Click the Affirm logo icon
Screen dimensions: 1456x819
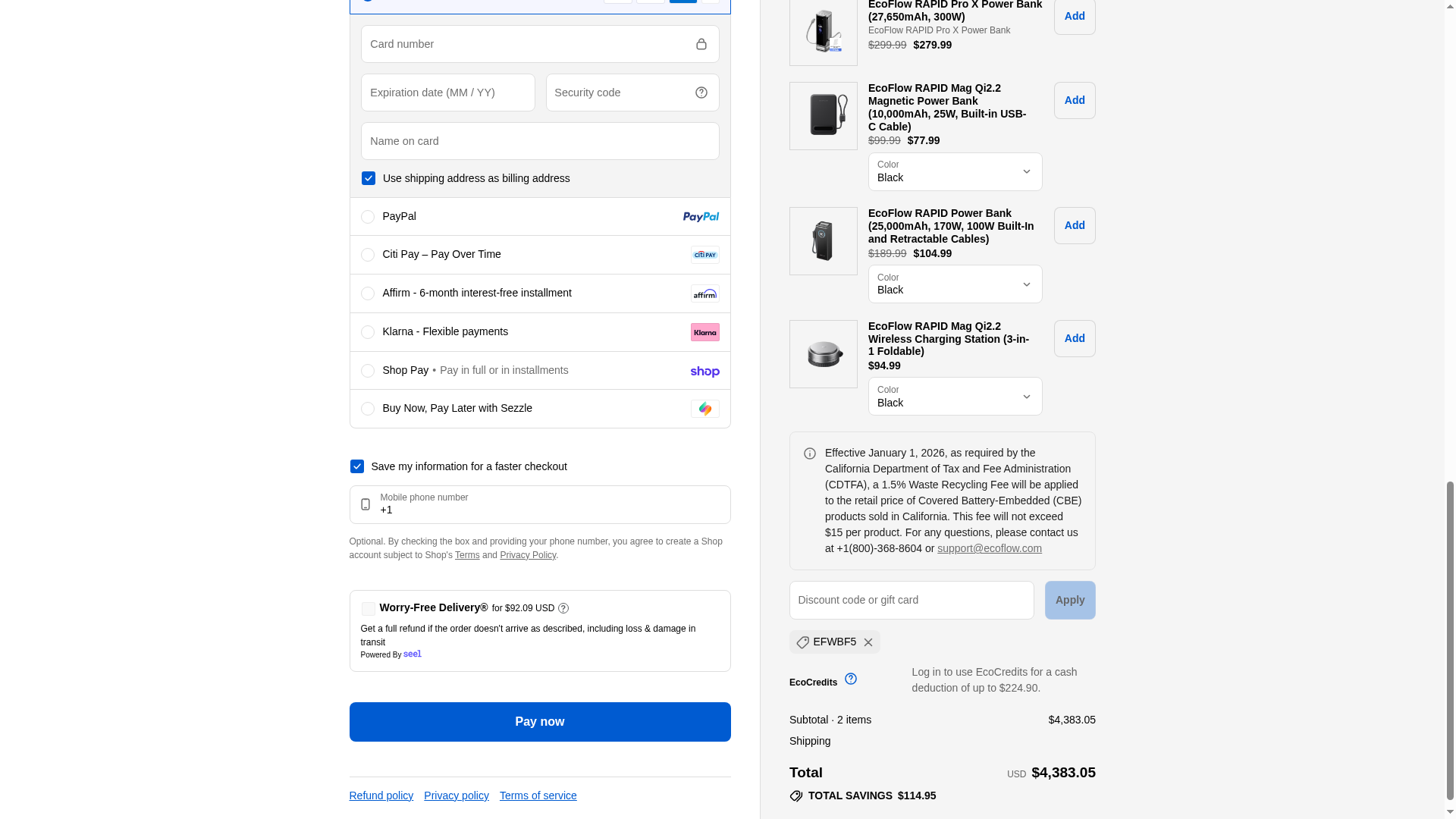point(704,293)
